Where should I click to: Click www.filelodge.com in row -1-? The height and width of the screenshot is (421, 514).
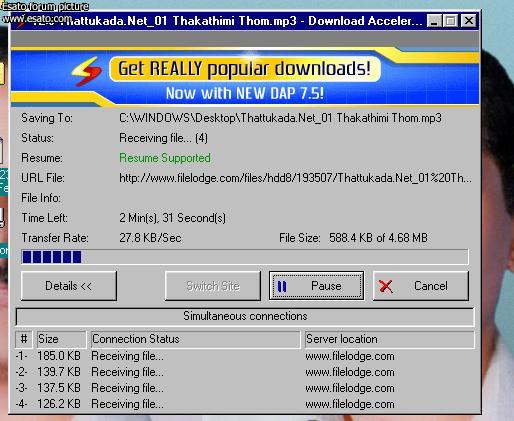tap(350, 356)
